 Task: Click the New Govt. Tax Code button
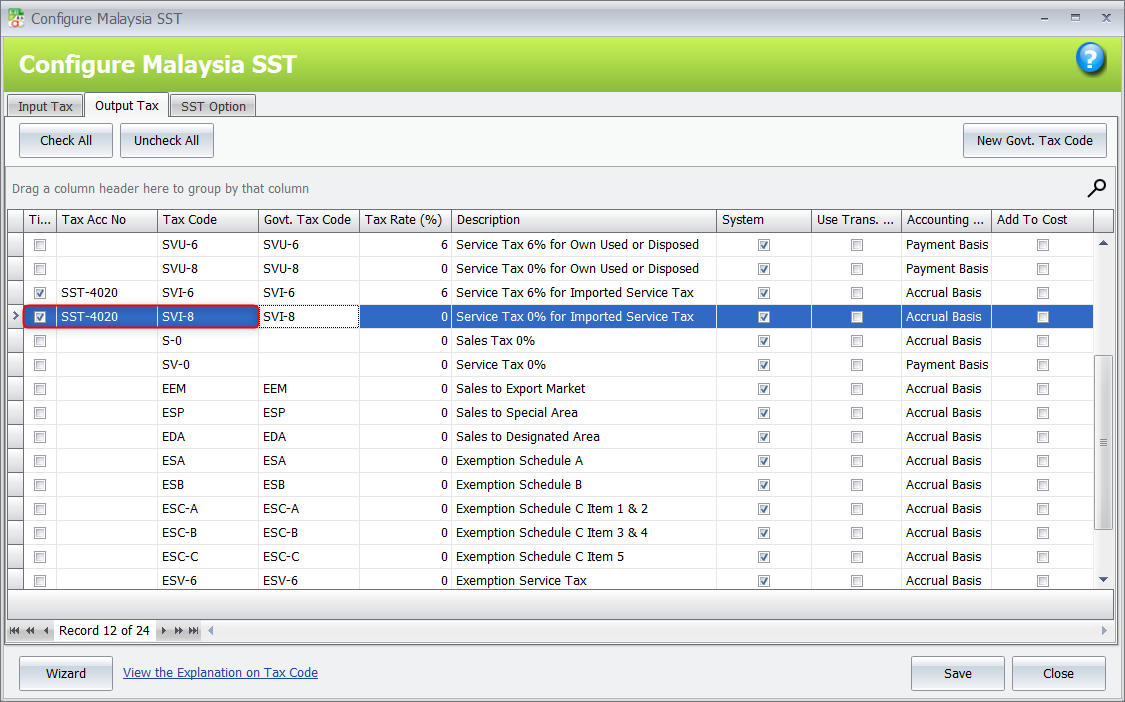click(1034, 141)
